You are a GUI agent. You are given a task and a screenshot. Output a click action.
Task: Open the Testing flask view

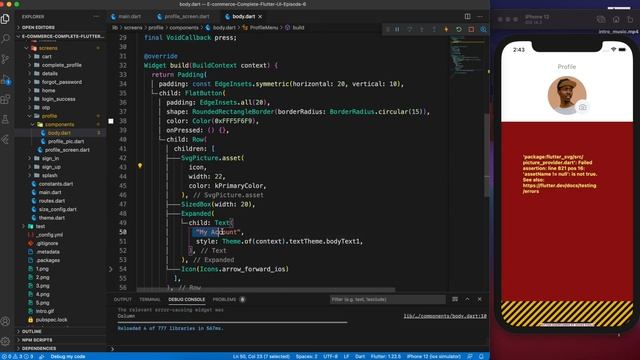(5, 119)
